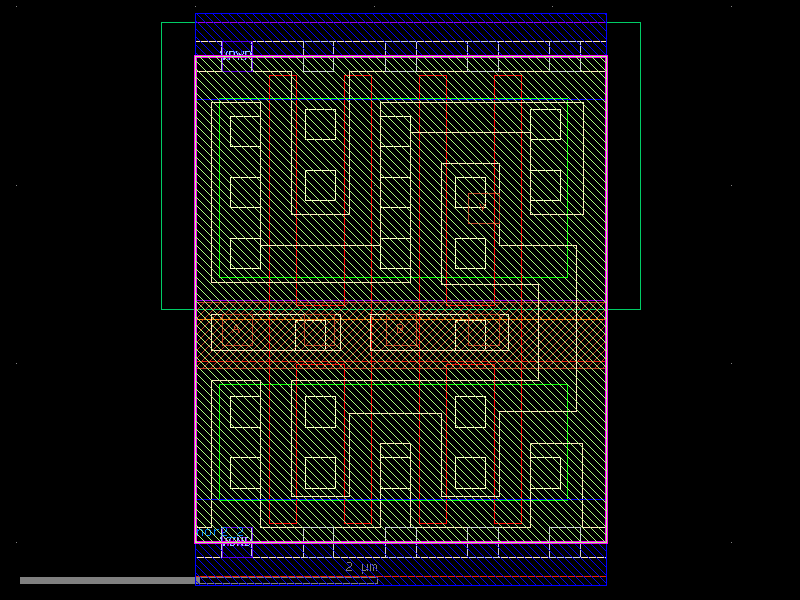
Task: Click the nor2_2 cell name text
Action: coord(213,530)
